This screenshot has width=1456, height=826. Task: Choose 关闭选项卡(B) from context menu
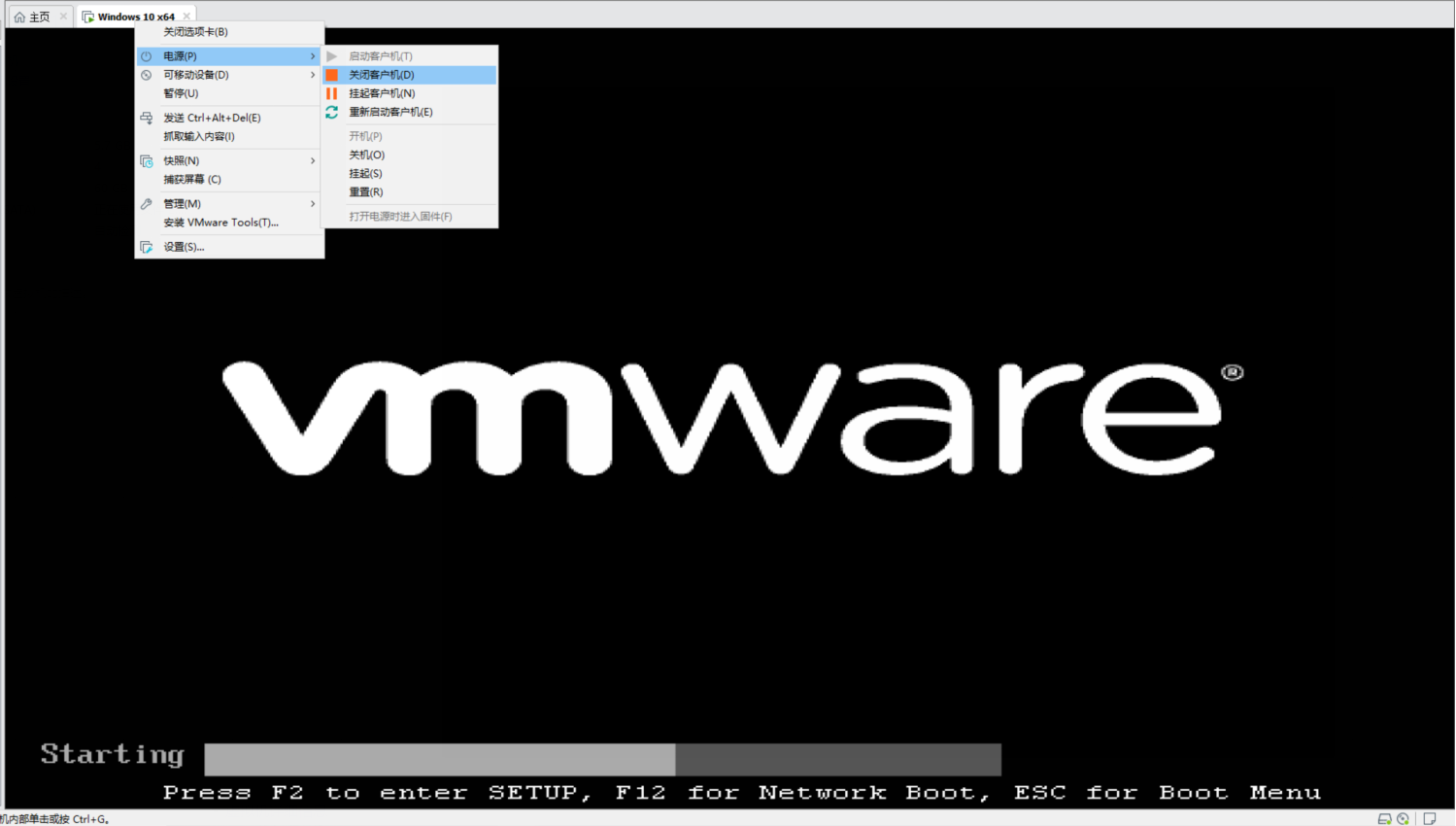(229, 32)
